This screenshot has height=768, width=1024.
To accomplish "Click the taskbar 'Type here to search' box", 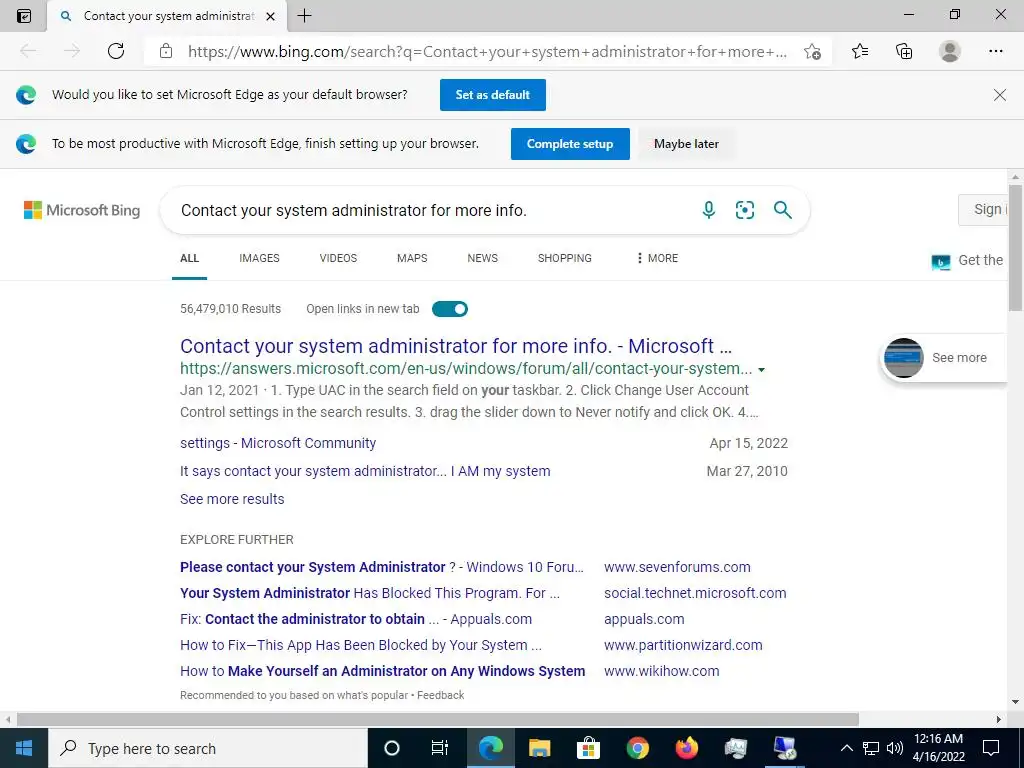I will (x=208, y=748).
